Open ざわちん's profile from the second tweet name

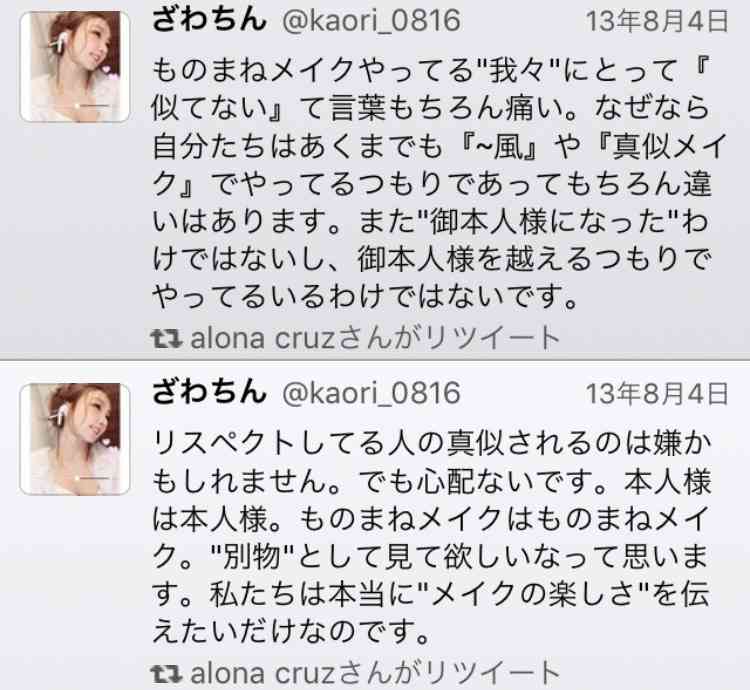tap(209, 393)
